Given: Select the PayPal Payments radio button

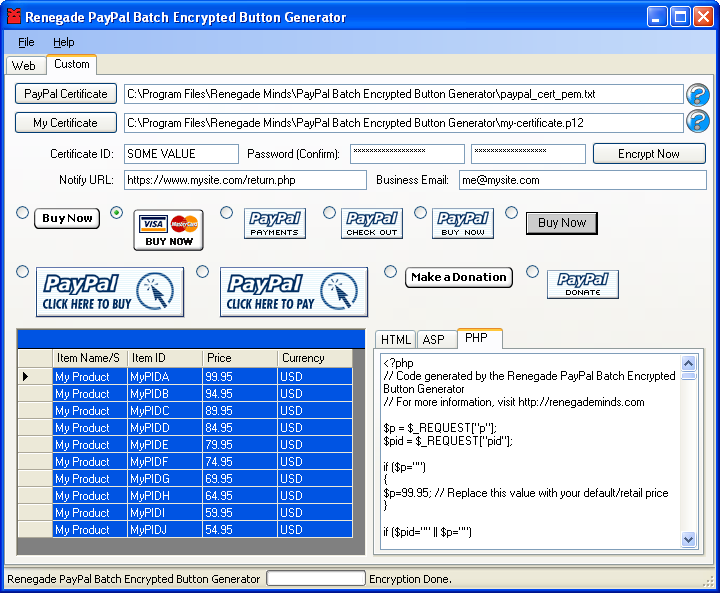Looking at the screenshot, I should 226,213.
